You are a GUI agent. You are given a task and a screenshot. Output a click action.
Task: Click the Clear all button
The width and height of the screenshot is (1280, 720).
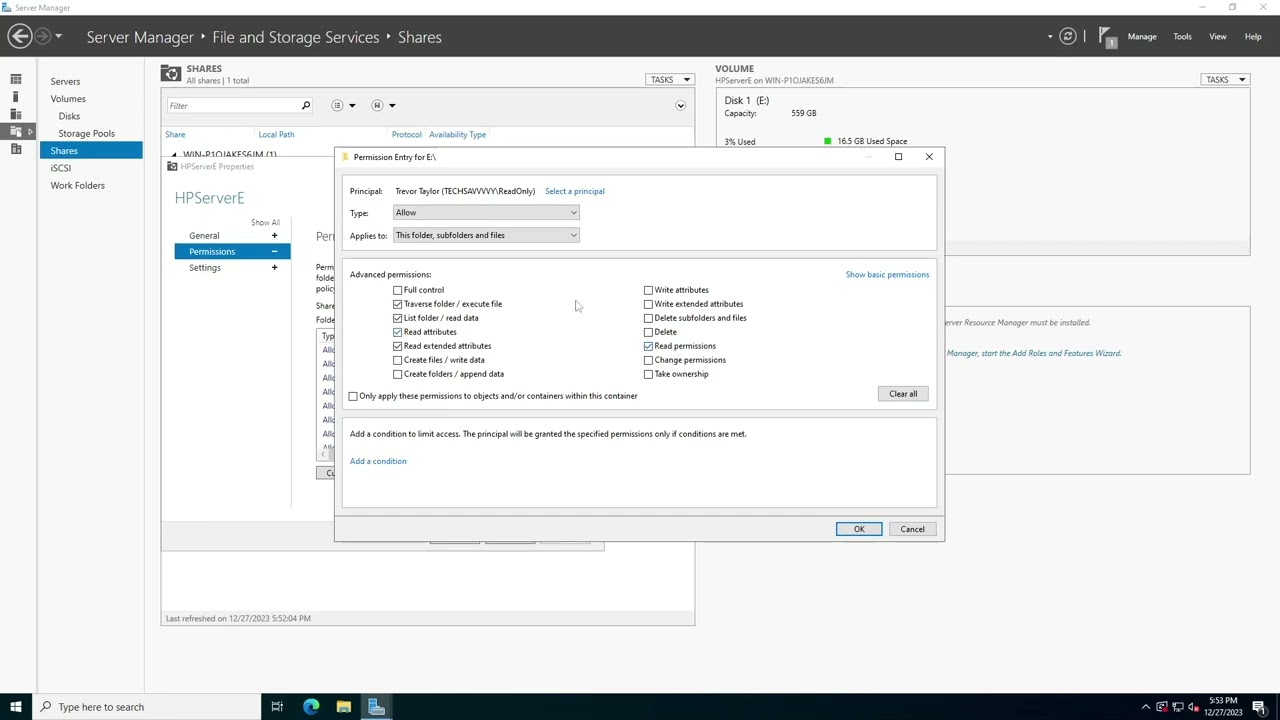point(903,394)
